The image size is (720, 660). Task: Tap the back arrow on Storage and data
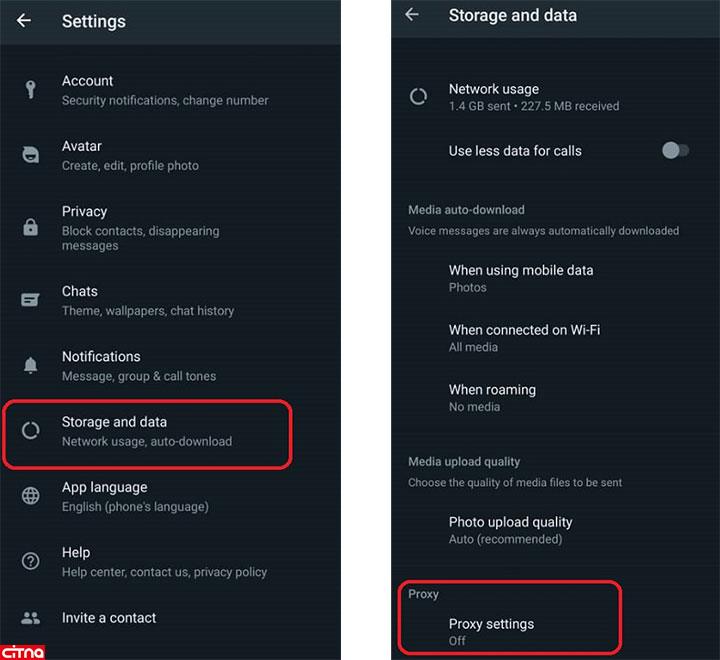(412, 15)
